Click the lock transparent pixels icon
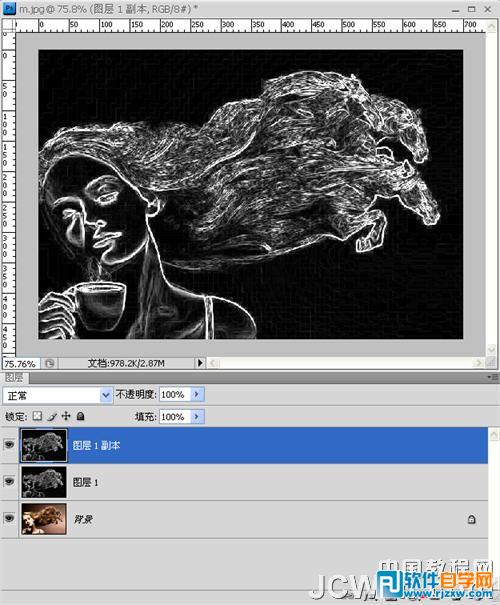The height and width of the screenshot is (605, 500). tap(37, 416)
